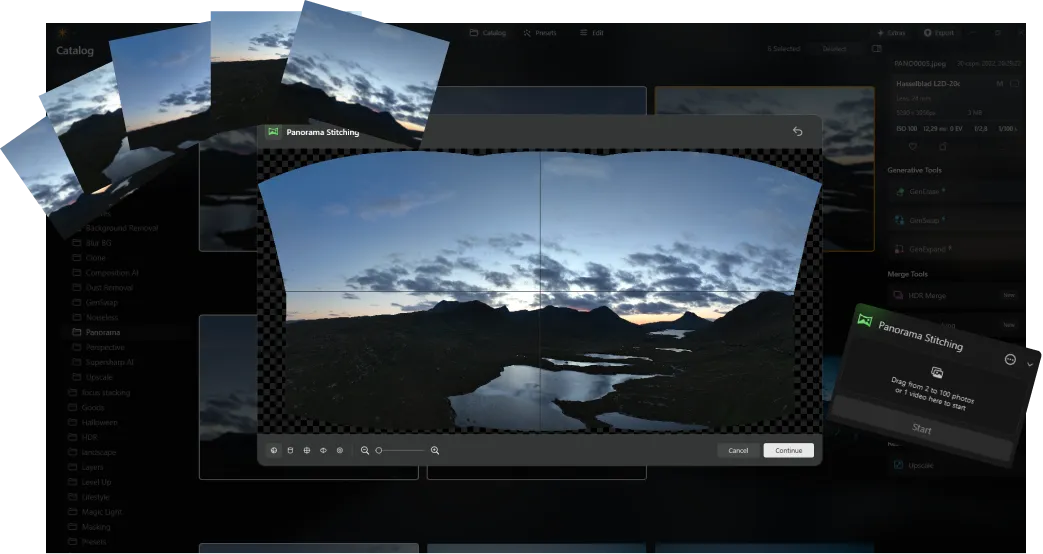The image size is (1043, 554).
Task: Switch to the Presets tab
Action: [539, 33]
